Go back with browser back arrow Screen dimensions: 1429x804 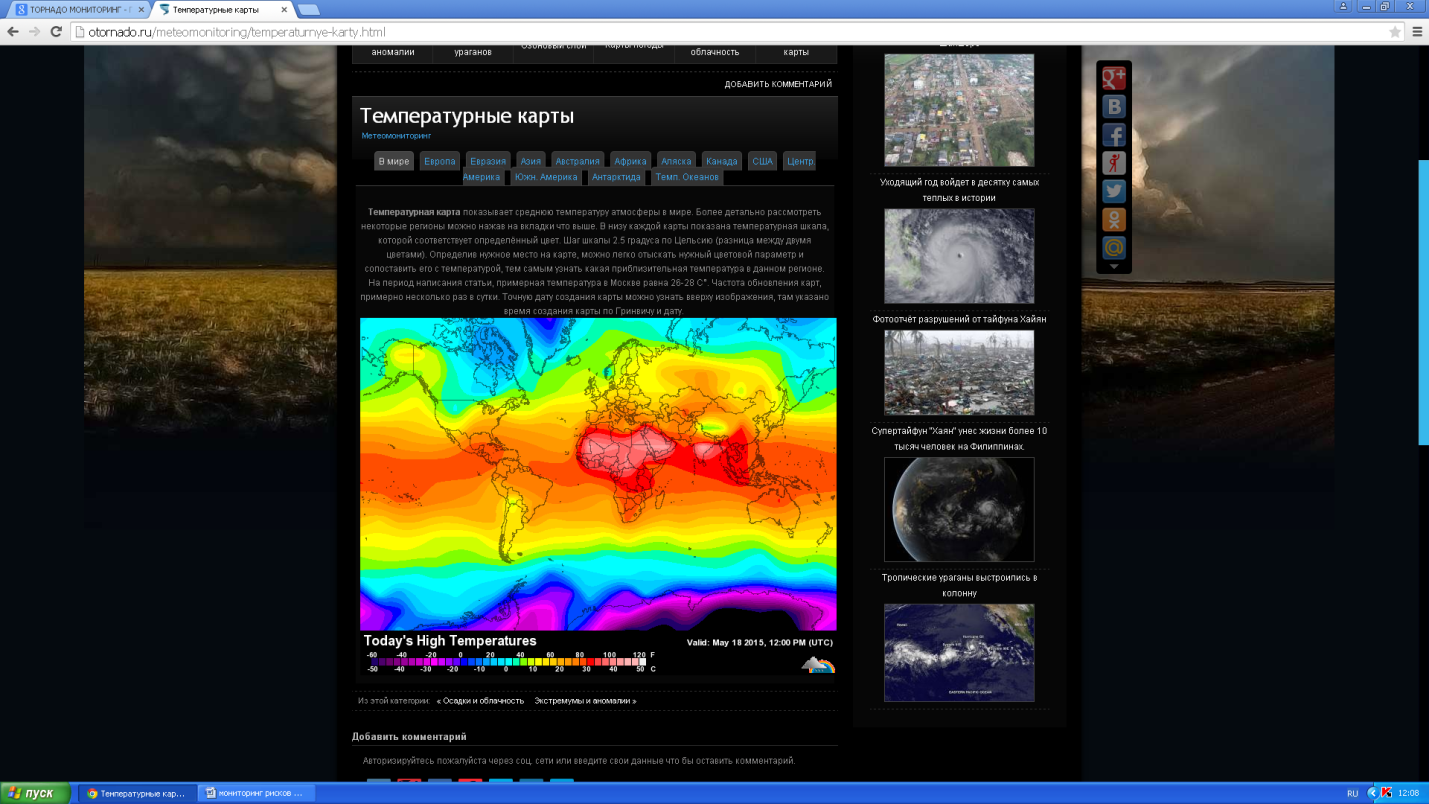pyautogui.click(x=13, y=32)
